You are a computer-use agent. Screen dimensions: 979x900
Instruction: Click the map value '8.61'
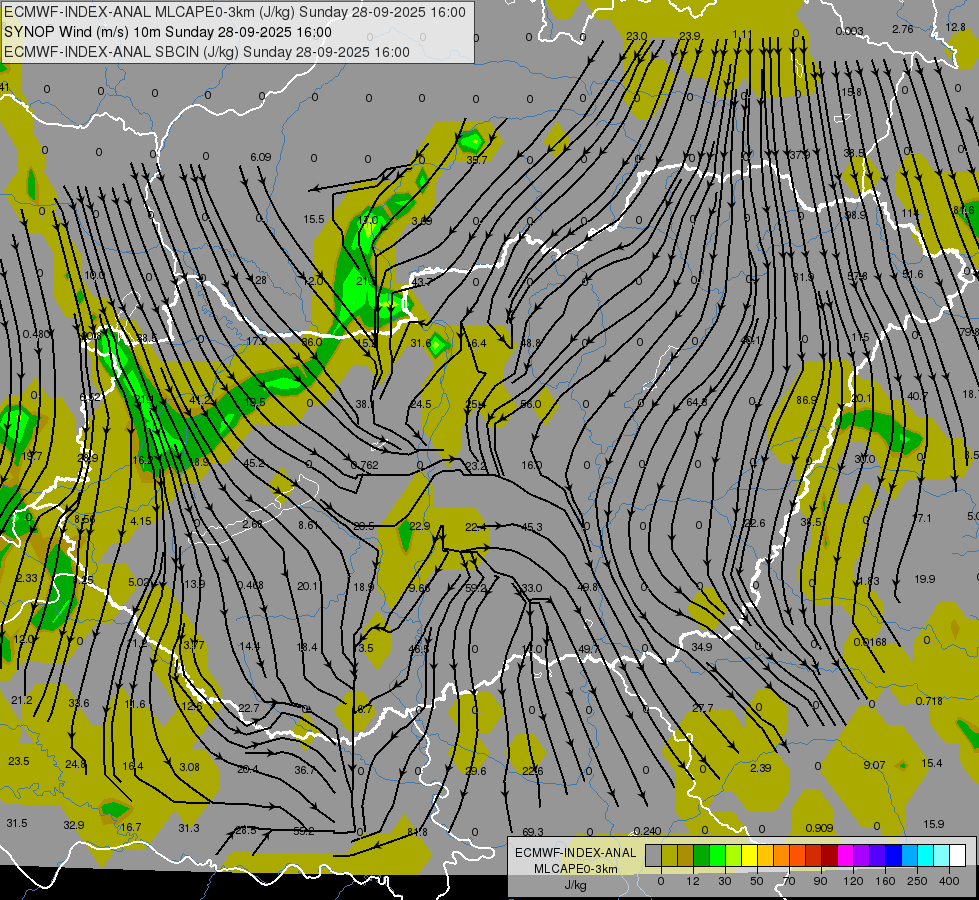point(308,525)
